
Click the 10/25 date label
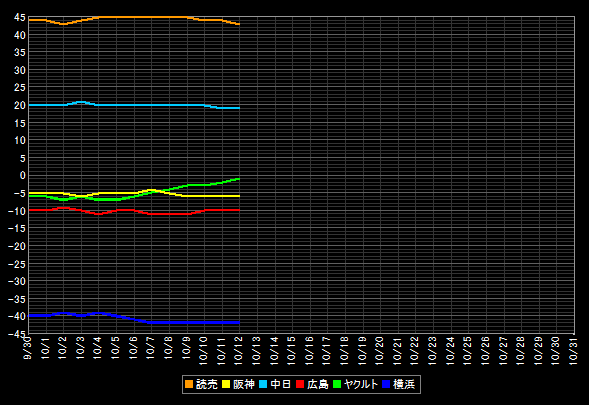467,350
